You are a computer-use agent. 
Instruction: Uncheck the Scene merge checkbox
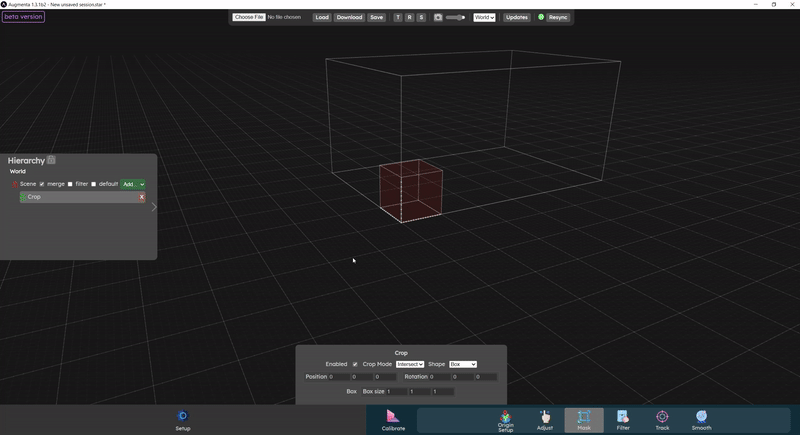click(41, 184)
